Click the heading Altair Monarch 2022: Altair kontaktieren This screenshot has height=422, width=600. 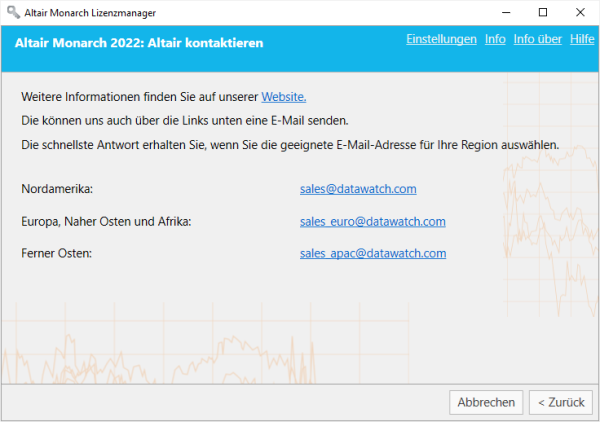tap(139, 43)
